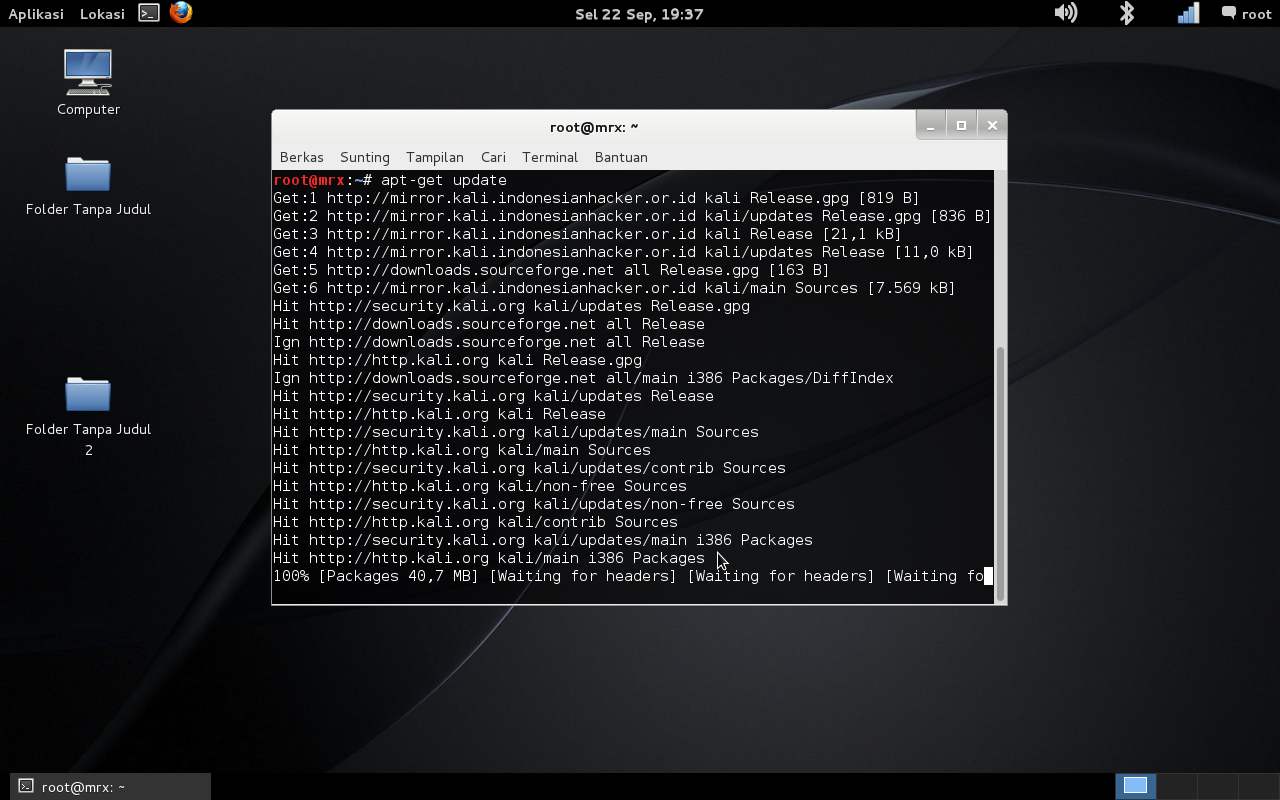
Task: Click the 'i386 Packages/DiffIndex' line
Action: tap(583, 378)
